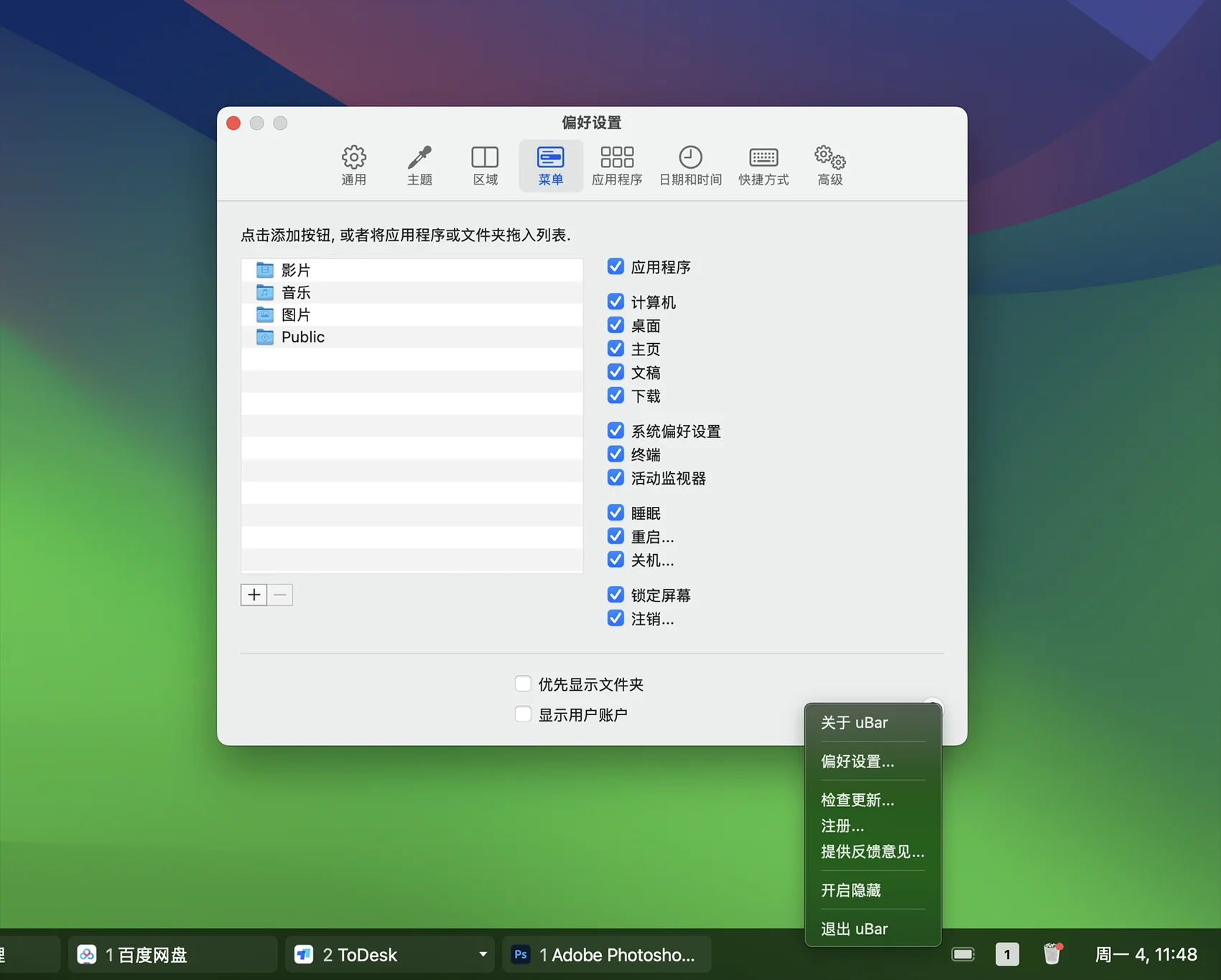
Task: Select the 菜单 menu tab
Action: click(551, 166)
